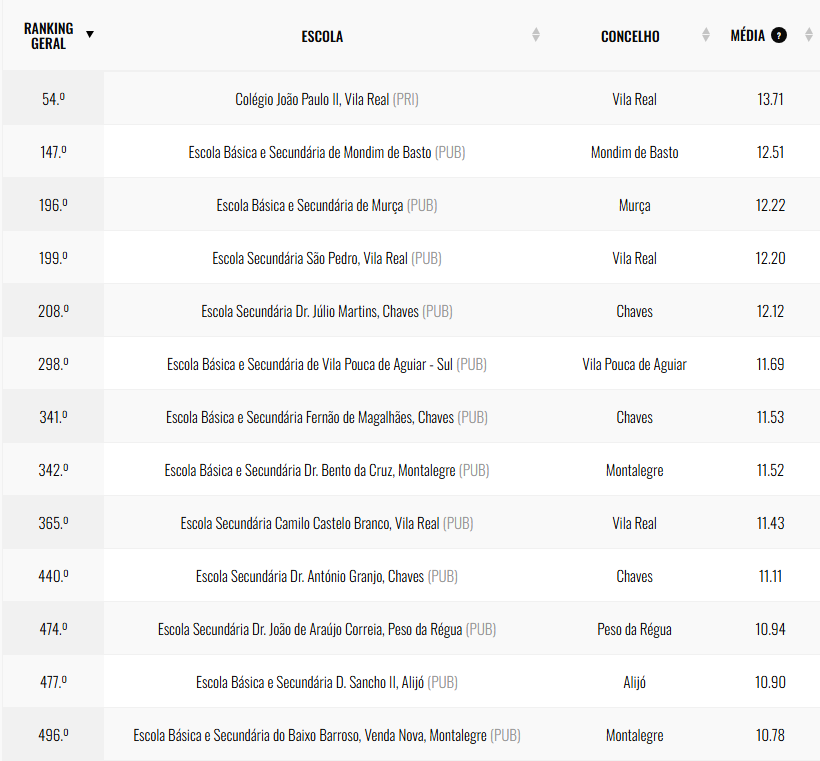Open Escola Secundária Dr. António Granjo
The height and width of the screenshot is (761, 820).
[310, 577]
